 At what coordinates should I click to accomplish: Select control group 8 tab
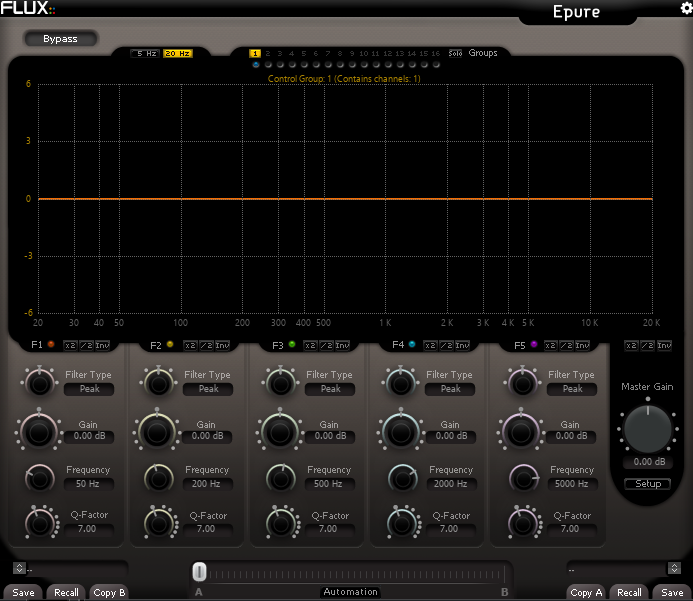point(340,53)
